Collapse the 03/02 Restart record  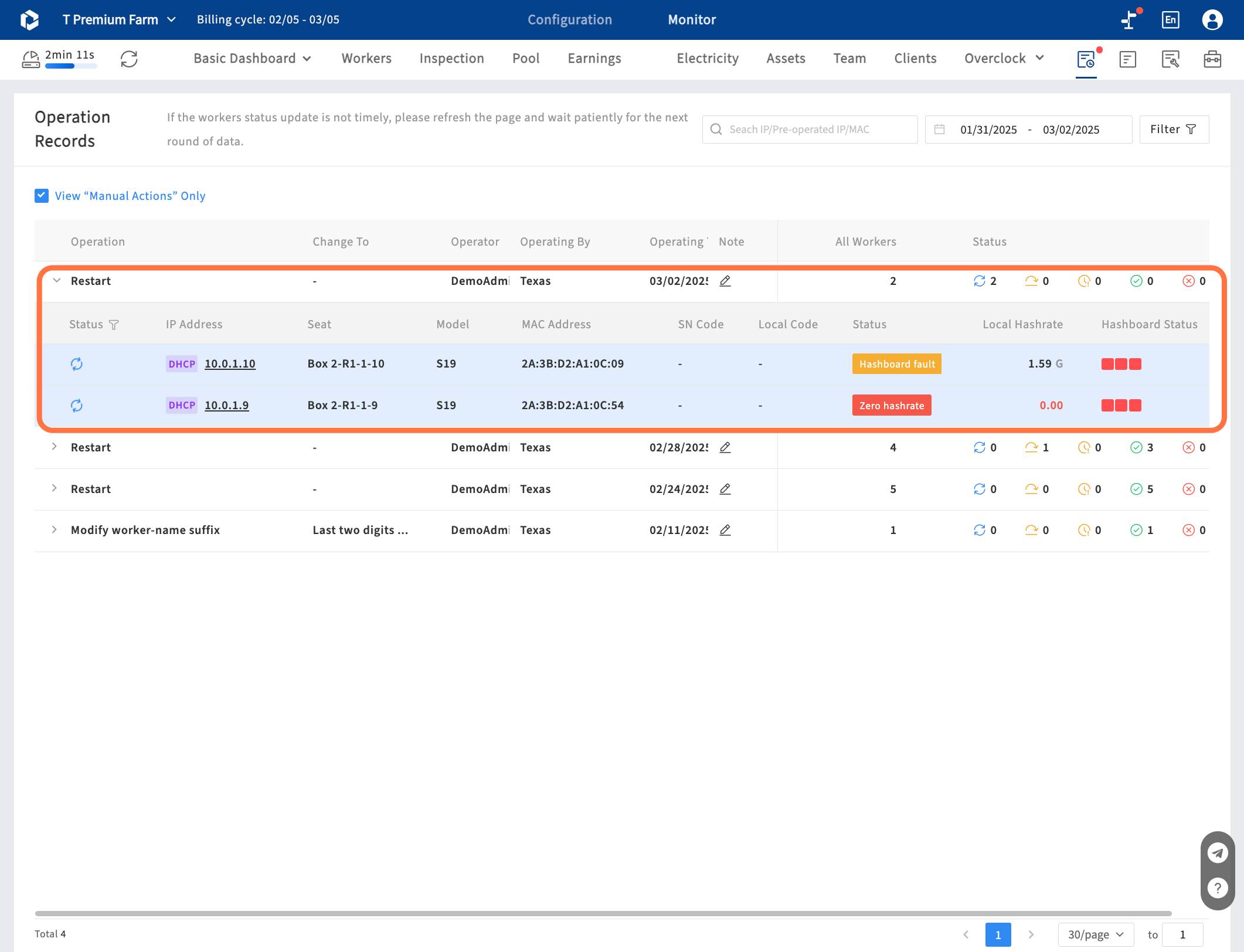[57, 281]
